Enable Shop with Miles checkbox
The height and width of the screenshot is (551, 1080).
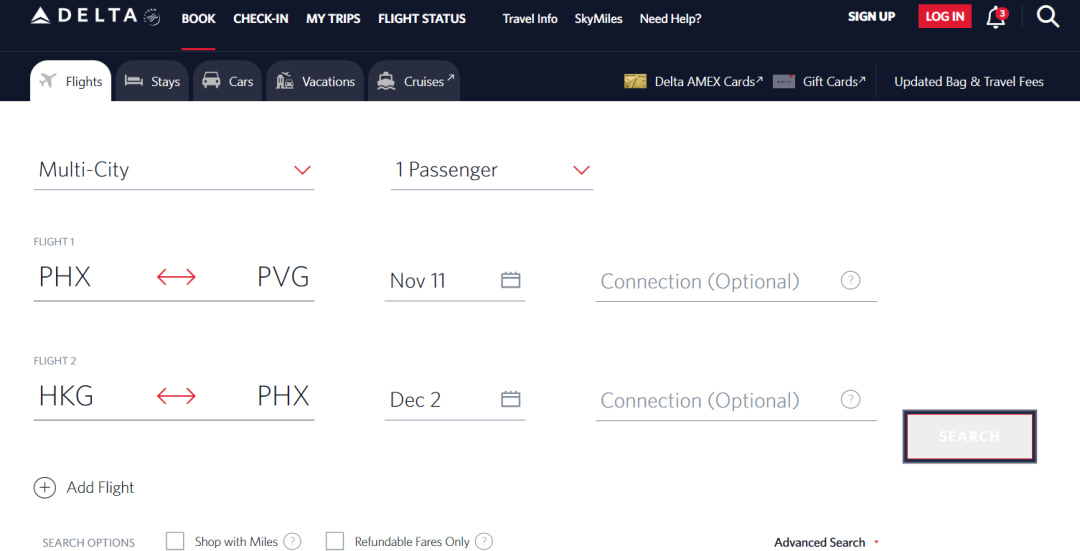(x=175, y=541)
